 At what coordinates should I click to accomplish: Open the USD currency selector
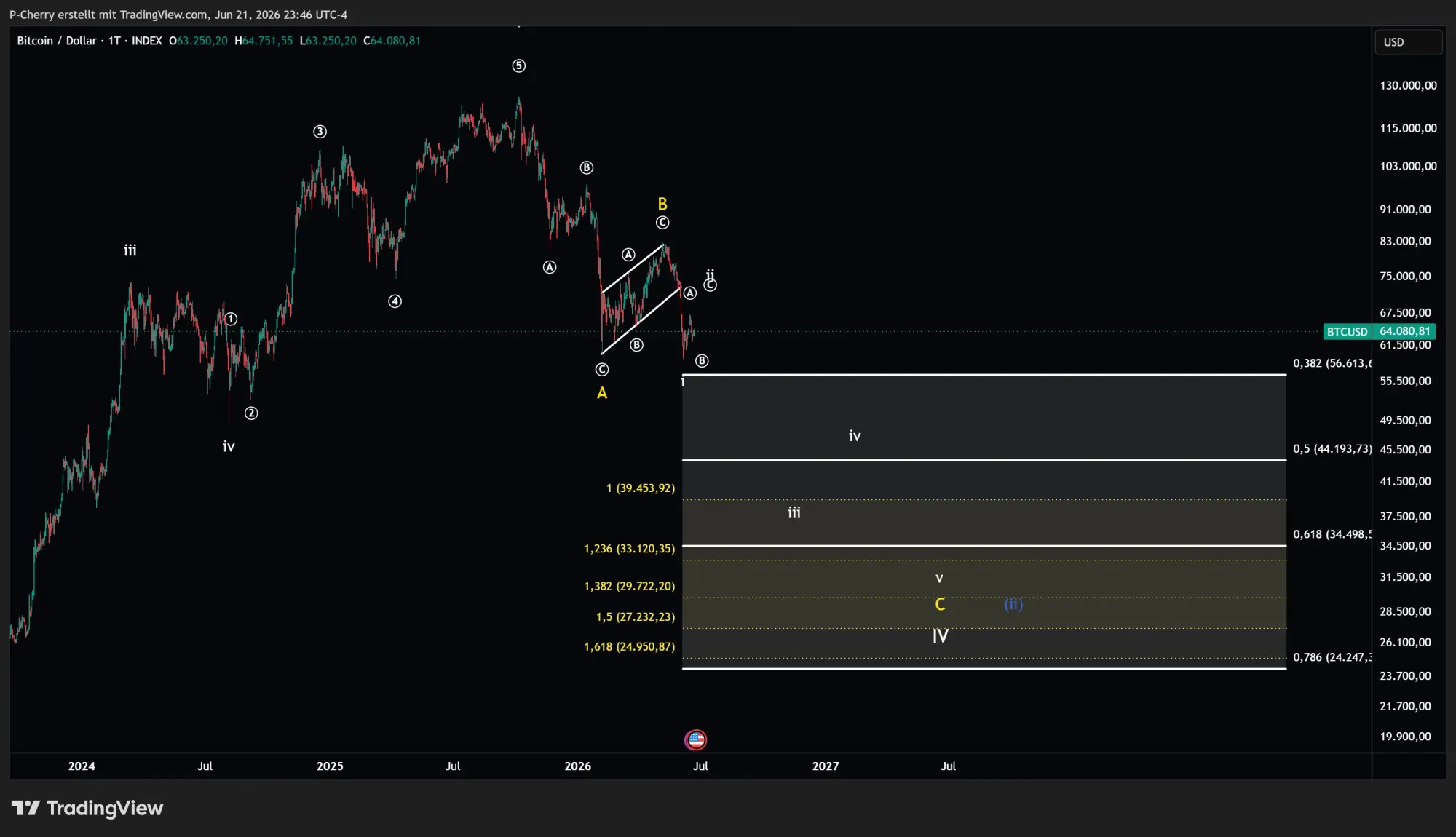[1408, 42]
